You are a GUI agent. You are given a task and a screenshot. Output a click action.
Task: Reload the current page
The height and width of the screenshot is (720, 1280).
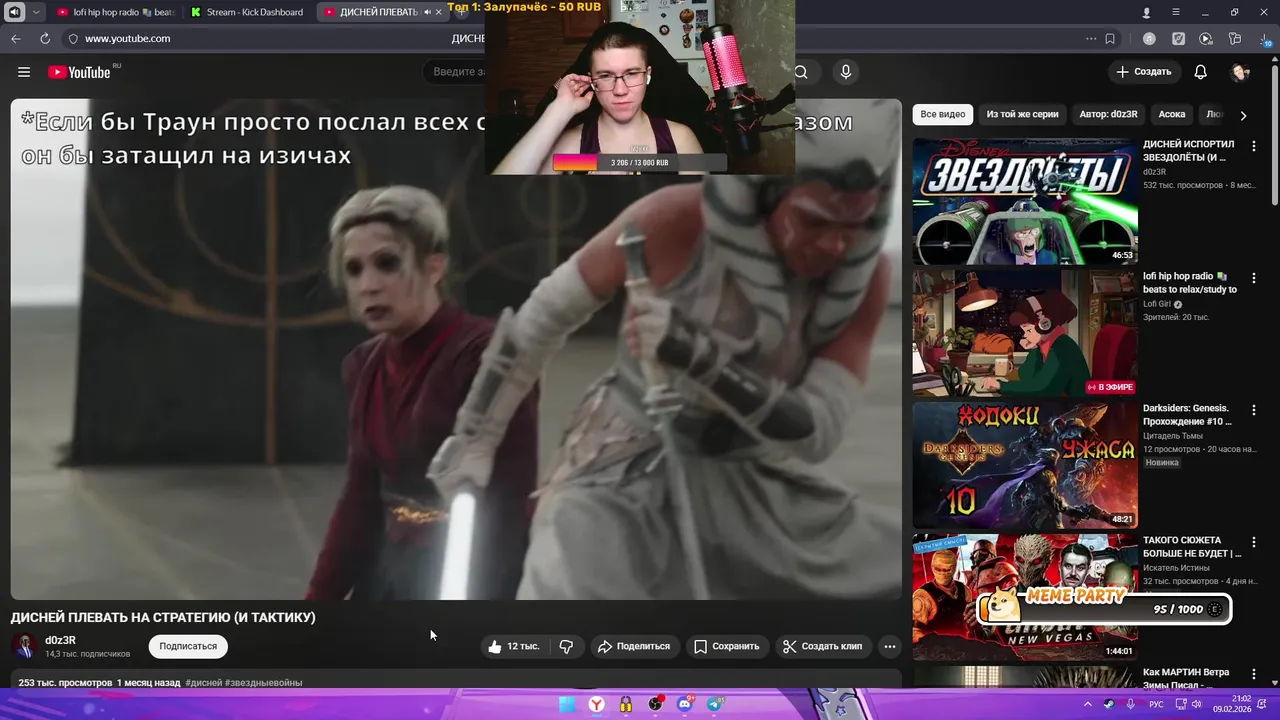(x=45, y=39)
